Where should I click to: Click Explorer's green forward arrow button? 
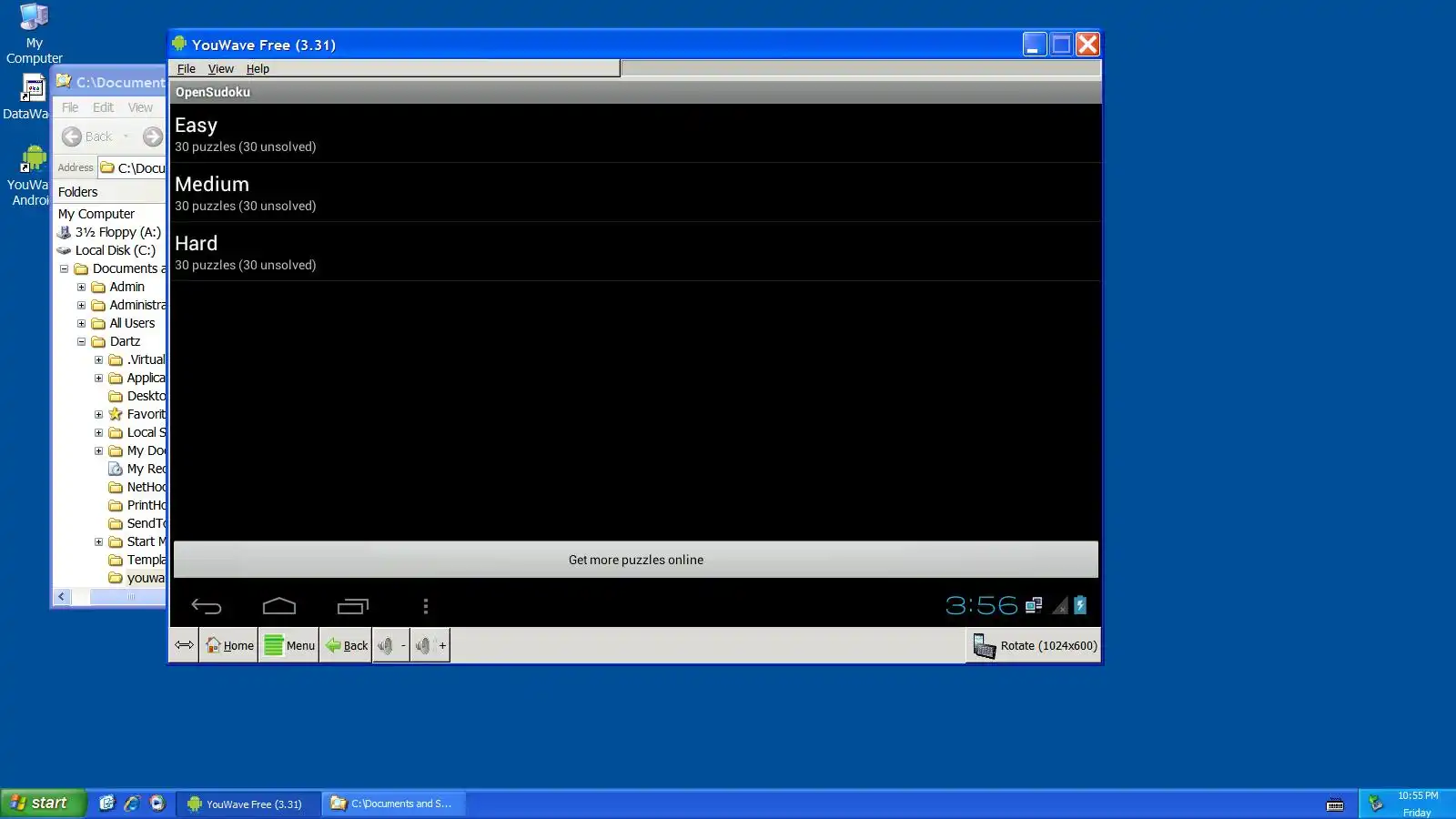(152, 136)
